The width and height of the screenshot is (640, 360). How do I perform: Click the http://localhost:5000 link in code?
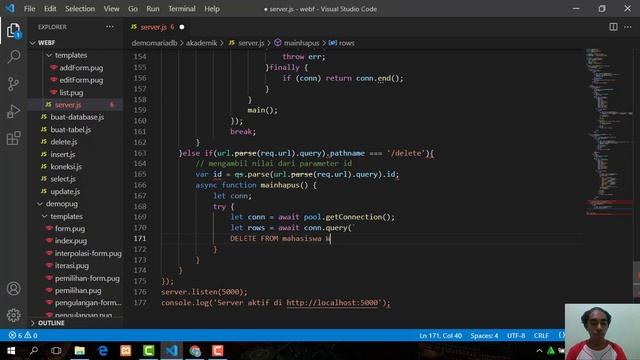click(332, 303)
